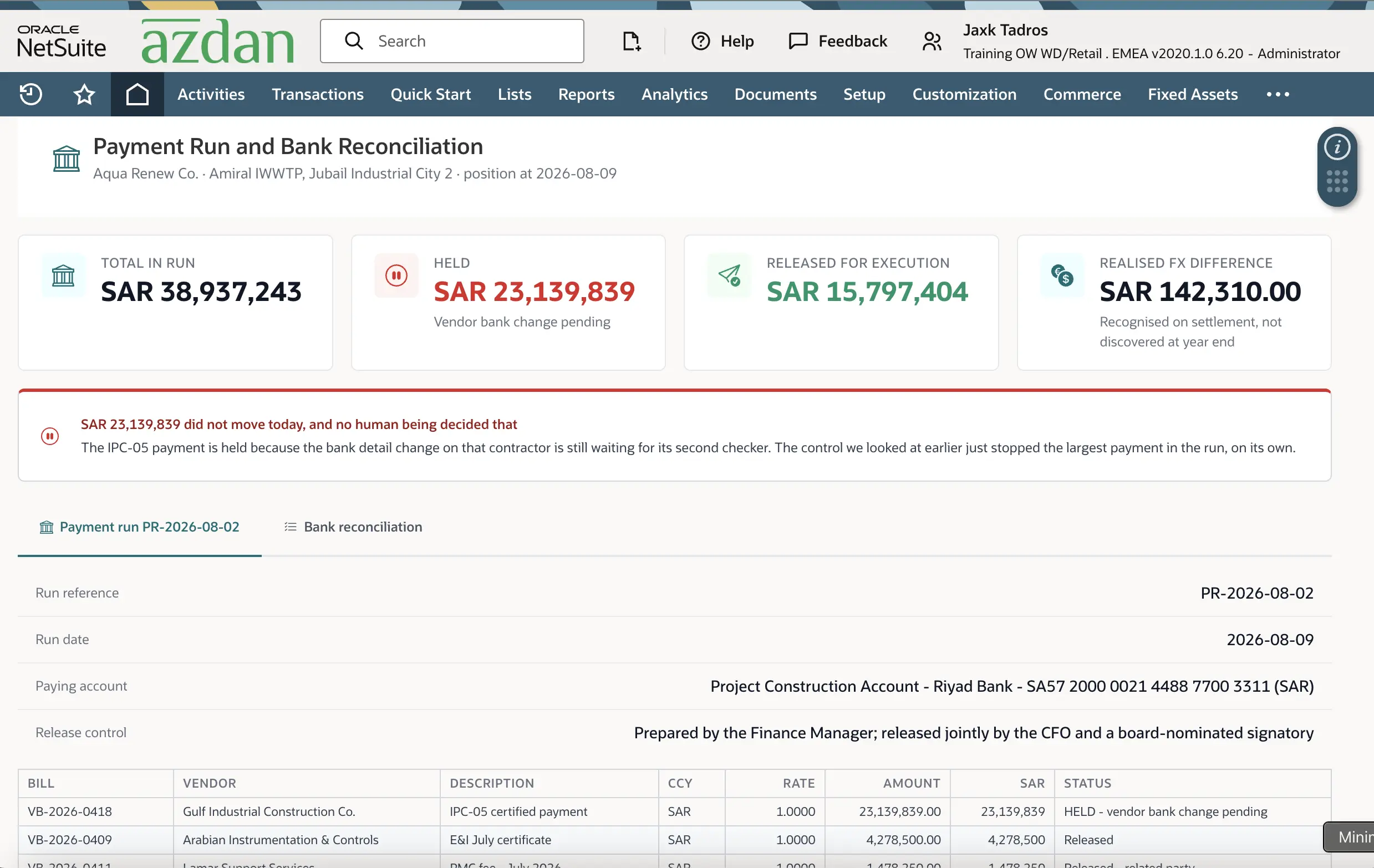The height and width of the screenshot is (868, 1374).
Task: Click the Riyad Bank paying account value
Action: (x=1012, y=686)
